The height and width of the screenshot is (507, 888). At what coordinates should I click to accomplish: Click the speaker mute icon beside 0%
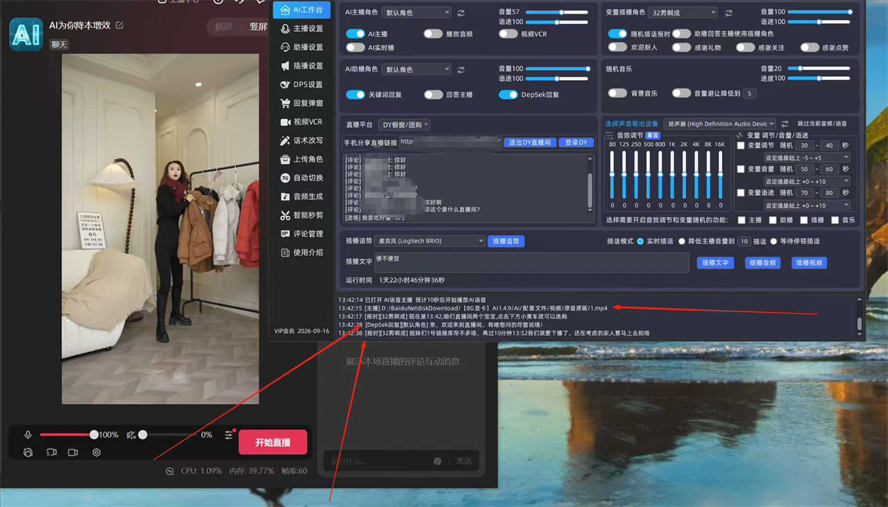(x=131, y=434)
